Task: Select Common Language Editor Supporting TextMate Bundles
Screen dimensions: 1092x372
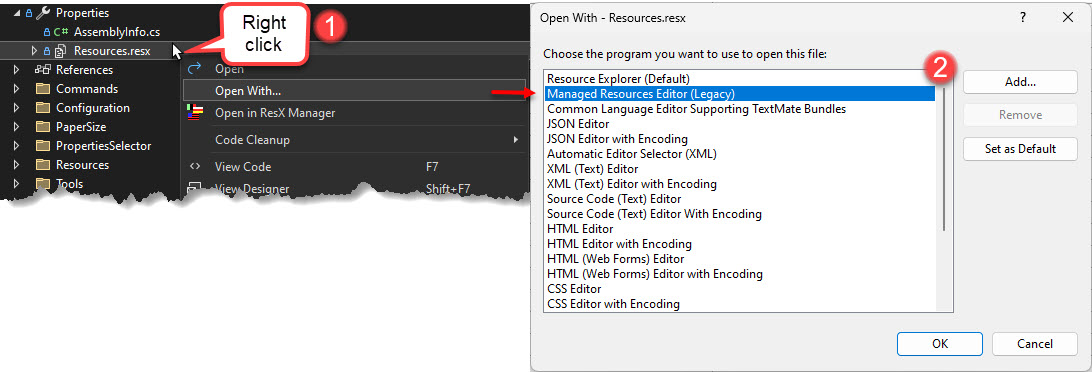Action: (740, 109)
